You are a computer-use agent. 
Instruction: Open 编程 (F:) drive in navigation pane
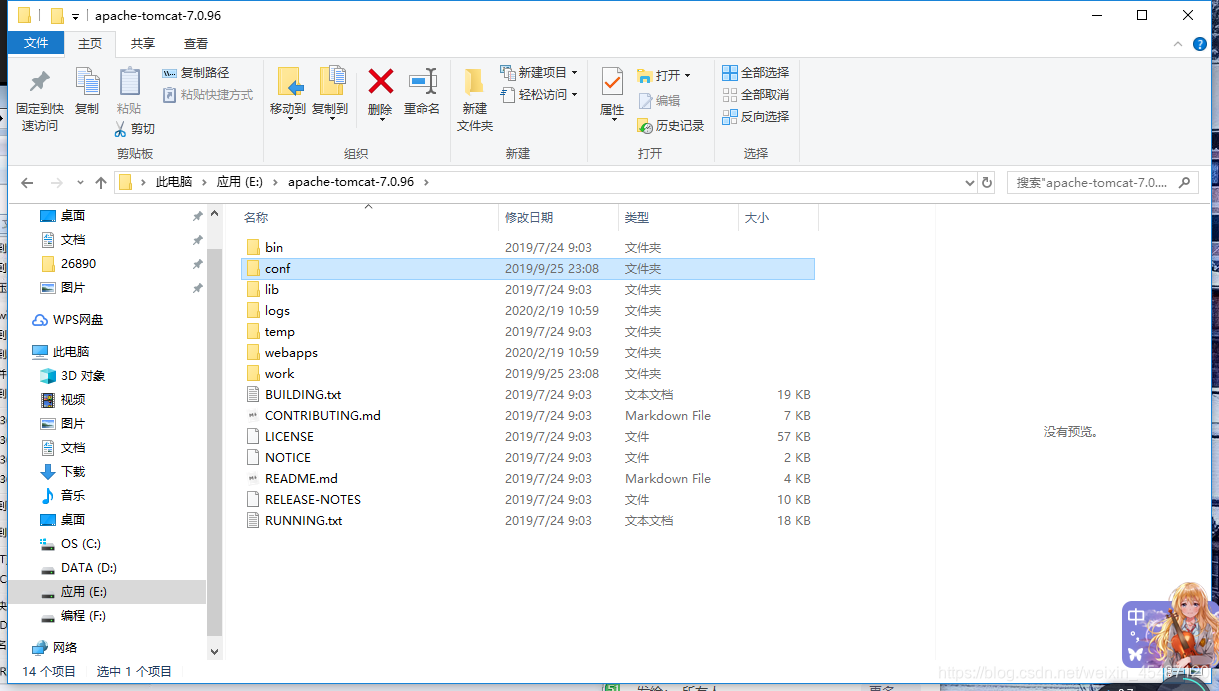coord(83,616)
